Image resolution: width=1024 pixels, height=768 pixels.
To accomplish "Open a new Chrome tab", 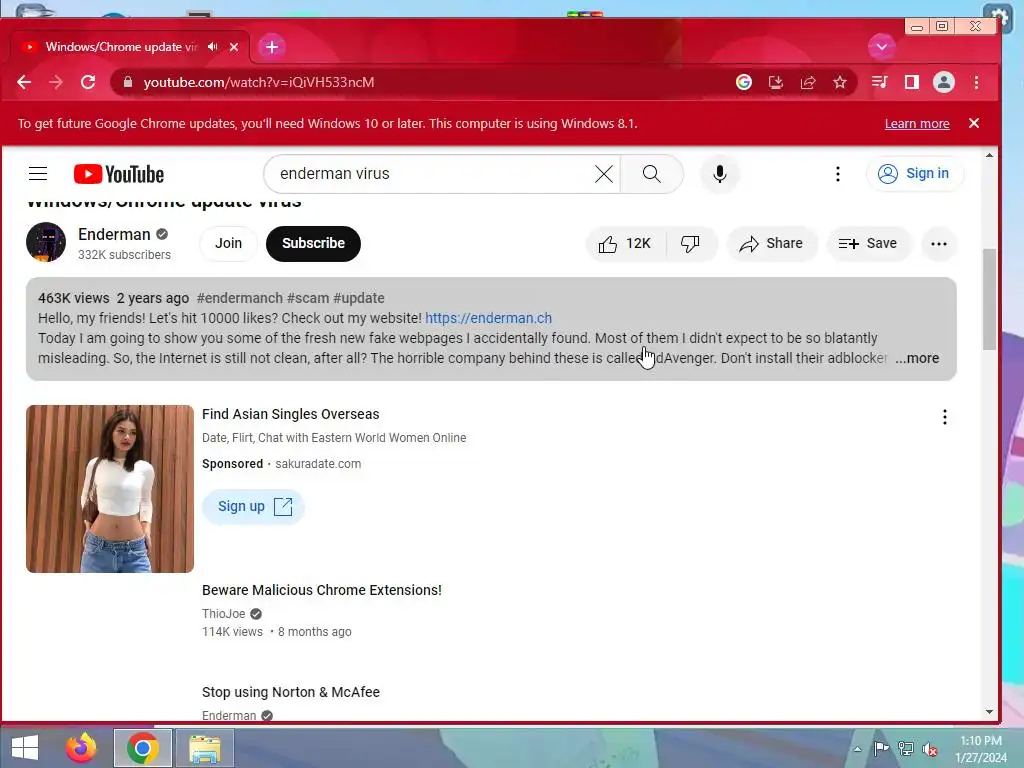I will coord(272,47).
